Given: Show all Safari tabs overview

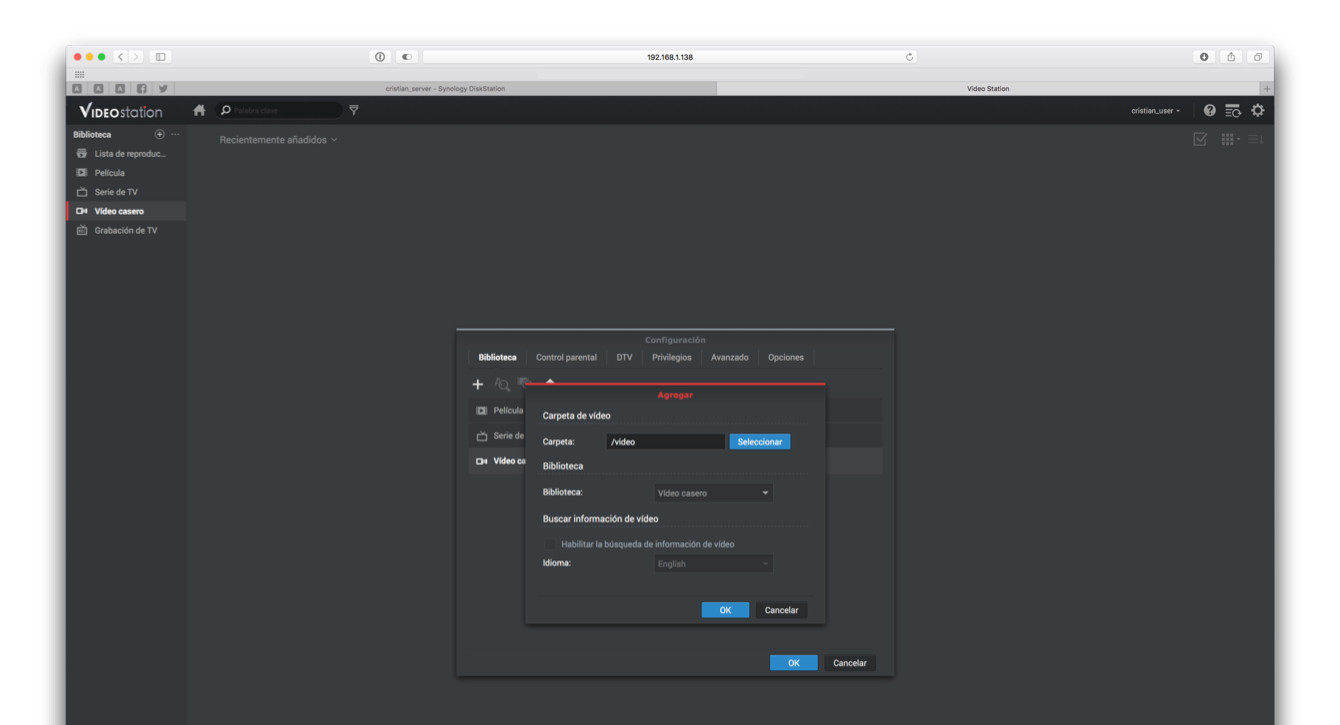Looking at the screenshot, I should point(1258,57).
